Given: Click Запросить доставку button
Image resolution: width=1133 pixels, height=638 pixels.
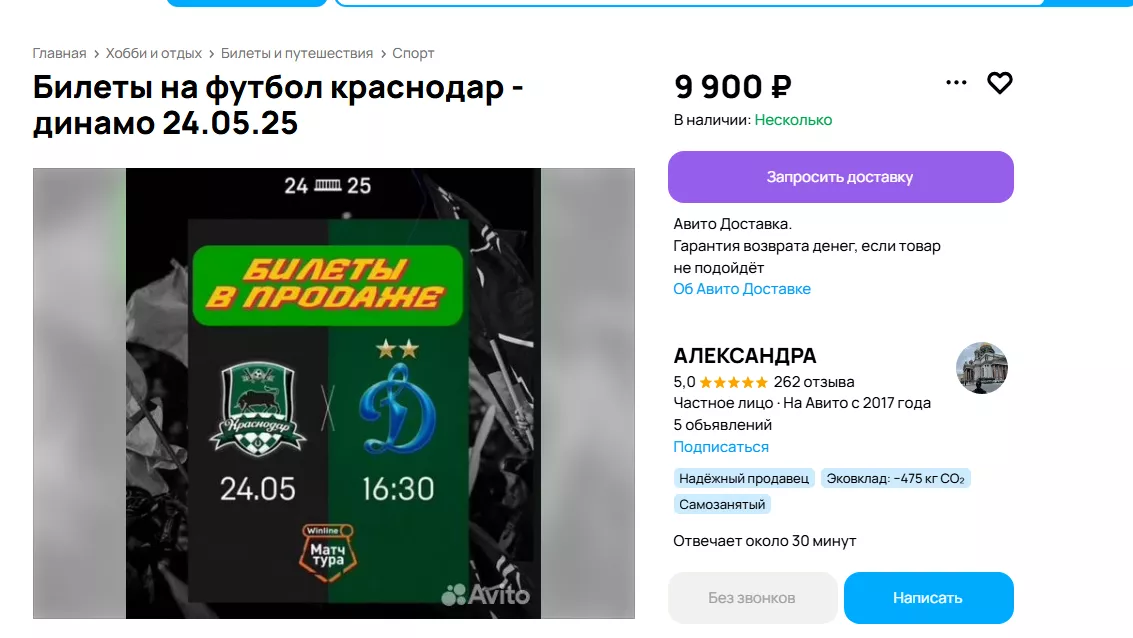Looking at the screenshot, I should (840, 177).
